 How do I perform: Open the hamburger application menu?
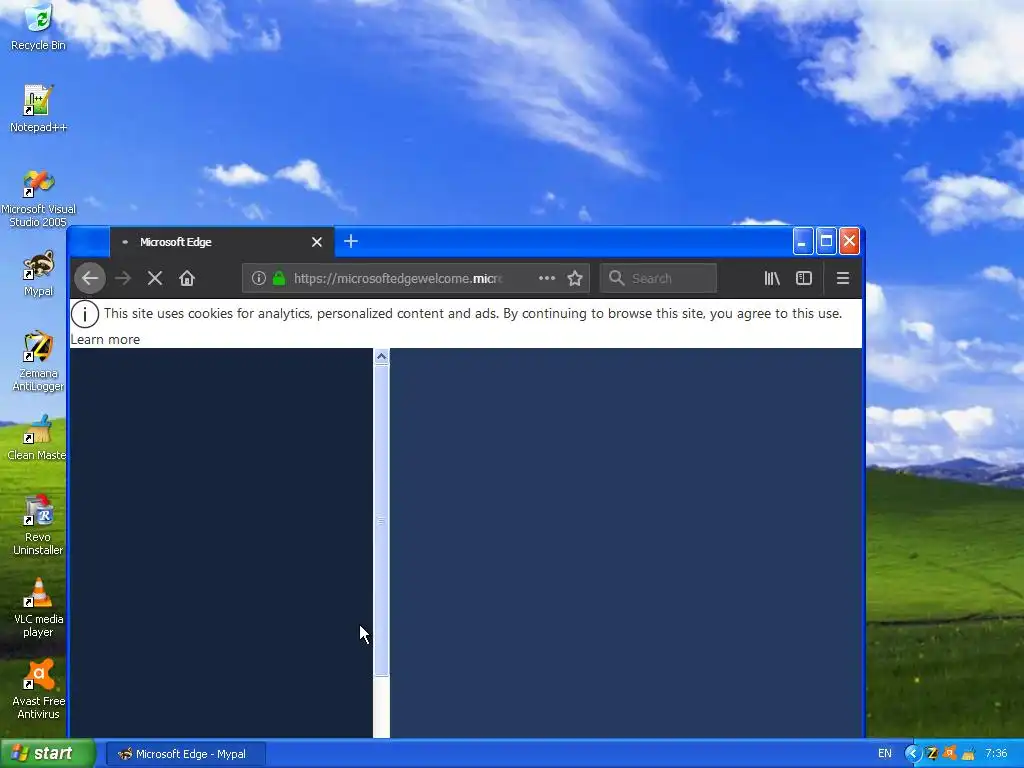click(843, 278)
